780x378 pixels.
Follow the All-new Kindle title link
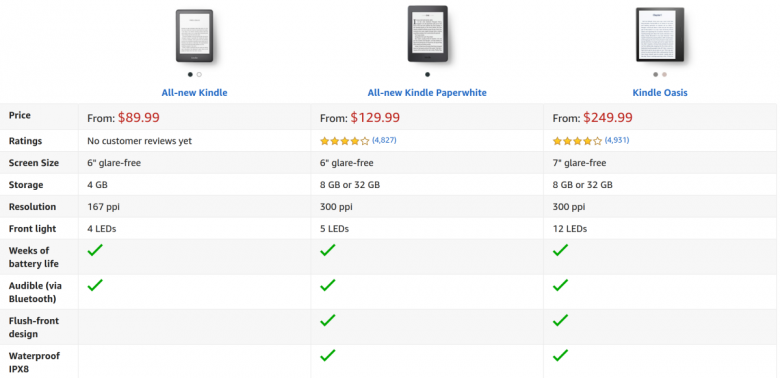195,93
